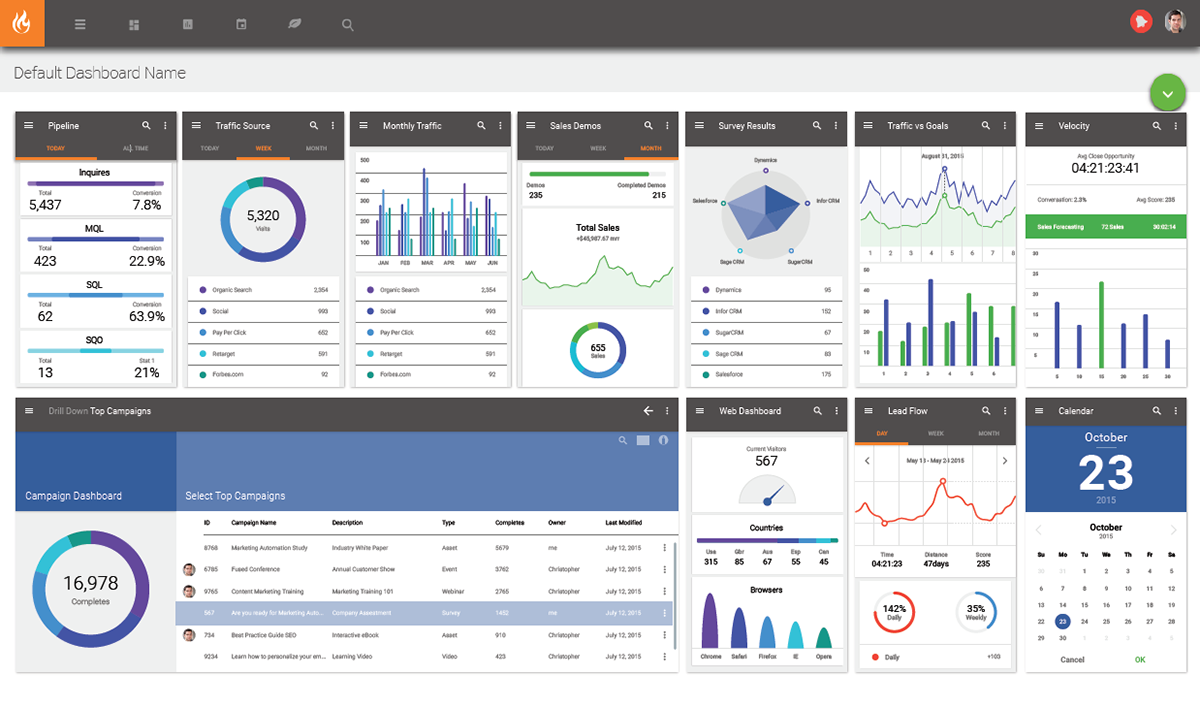Click the search icon in the top navbar

click(x=347, y=24)
